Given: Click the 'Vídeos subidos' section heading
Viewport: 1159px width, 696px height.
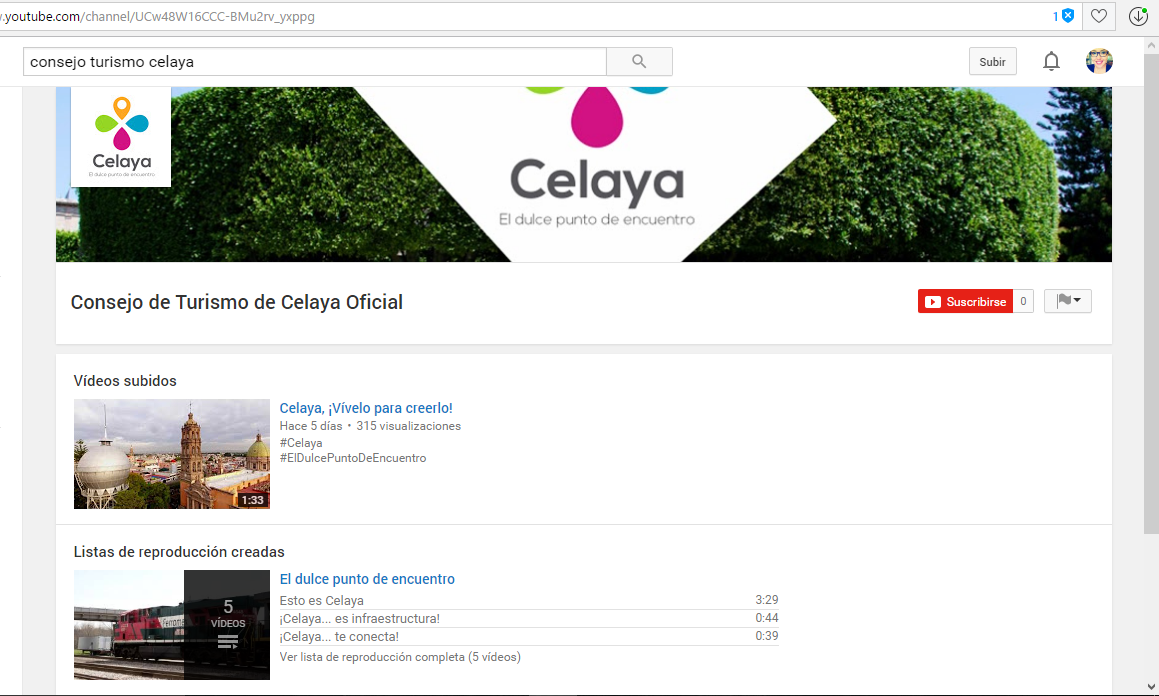Looking at the screenshot, I should (125, 381).
